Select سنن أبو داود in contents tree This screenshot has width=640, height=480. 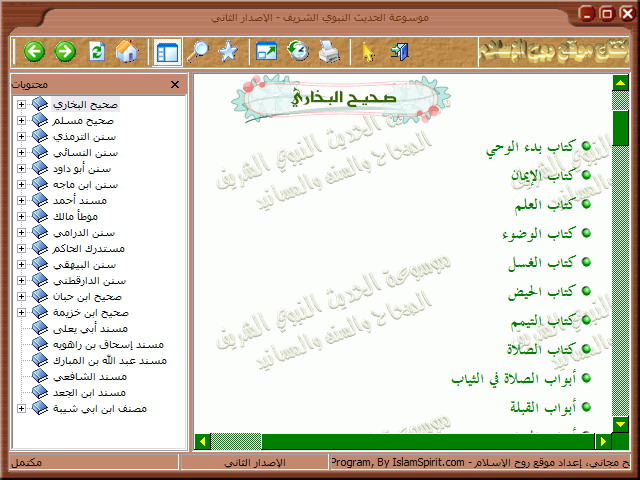82,169
